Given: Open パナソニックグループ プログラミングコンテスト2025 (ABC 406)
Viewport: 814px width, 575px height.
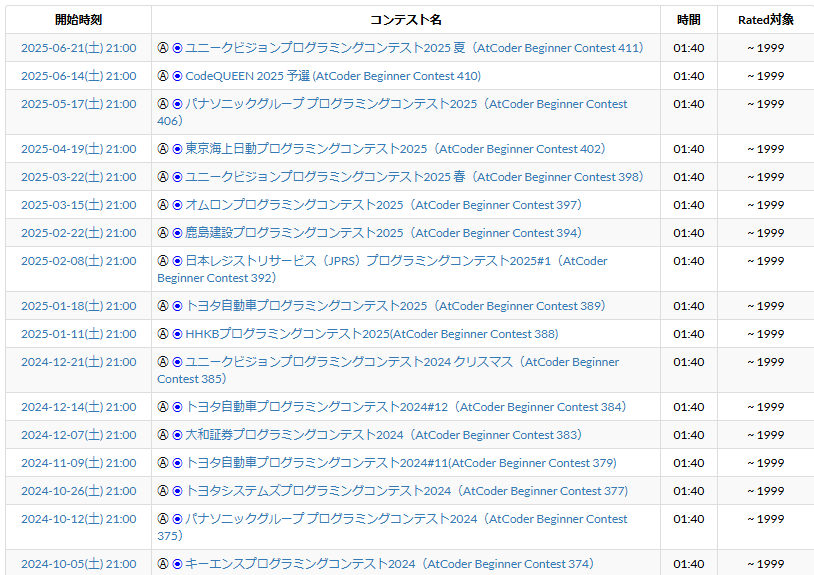Looking at the screenshot, I should pyautogui.click(x=392, y=112).
